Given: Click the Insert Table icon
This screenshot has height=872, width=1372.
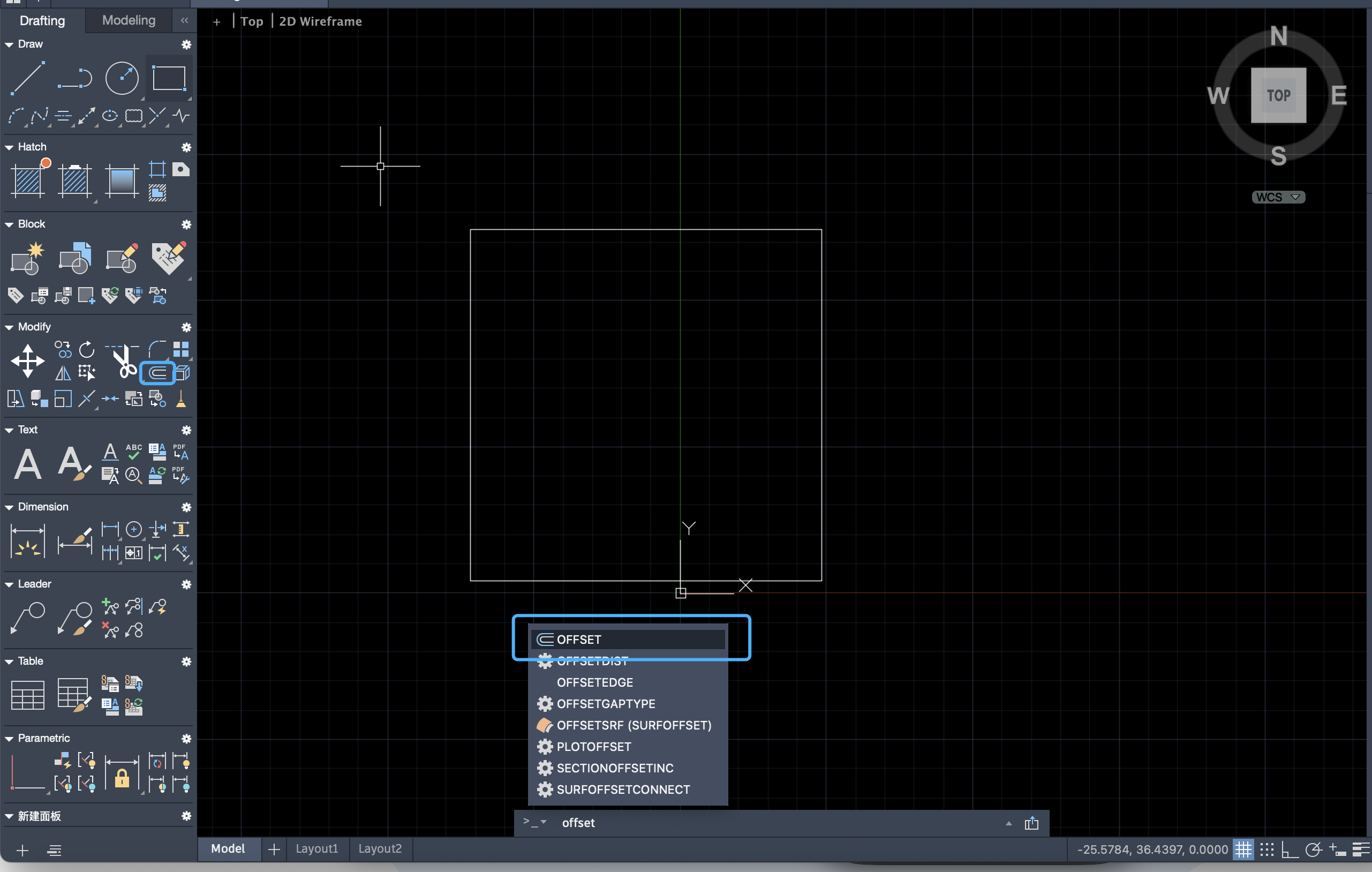Looking at the screenshot, I should tap(27, 695).
